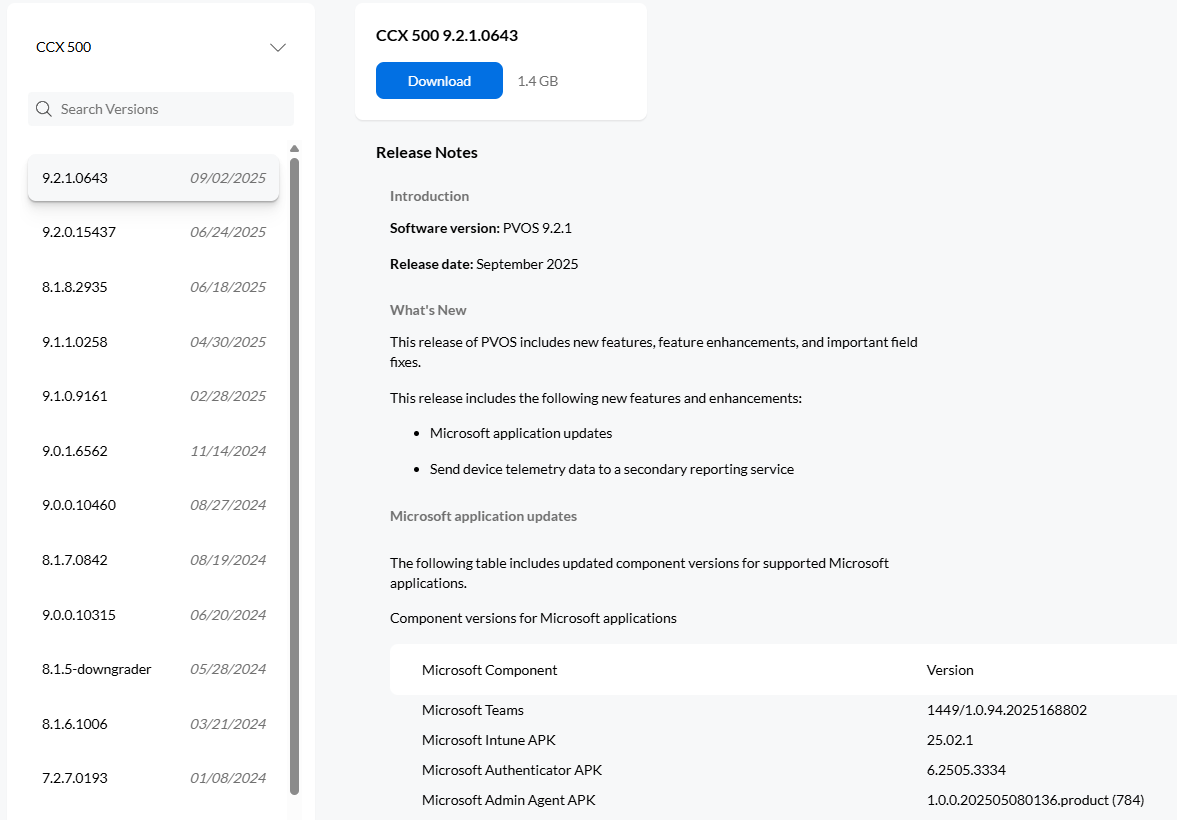This screenshot has width=1177, height=820.
Task: Collapse the device selector chevron
Action: (x=276, y=46)
